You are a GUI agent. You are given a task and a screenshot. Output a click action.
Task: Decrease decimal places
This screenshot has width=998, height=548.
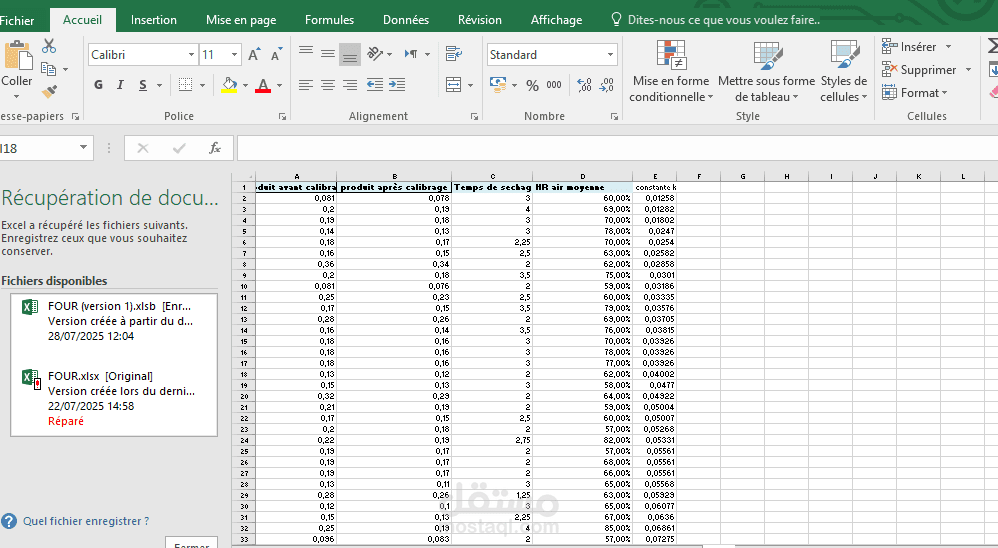(x=607, y=85)
